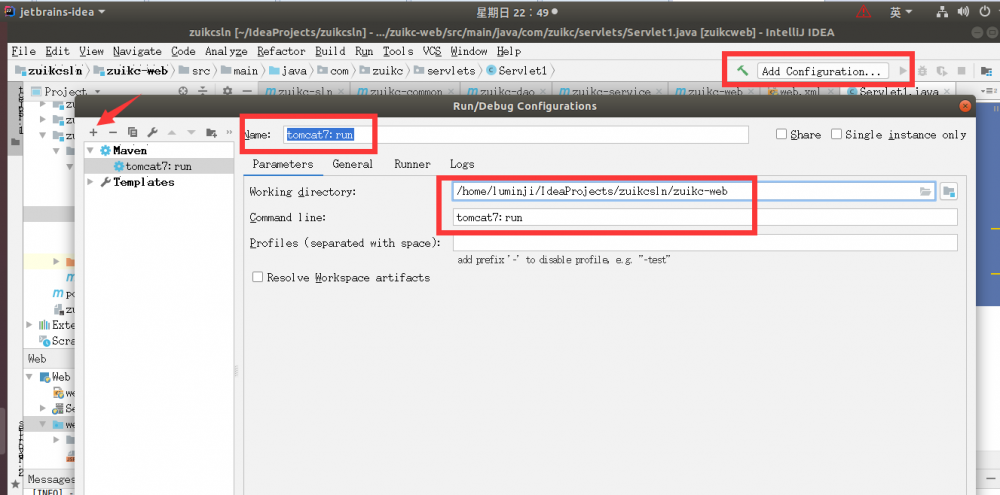Switch to Servlet1.java editor tab
The image size is (1000, 495).
898,91
